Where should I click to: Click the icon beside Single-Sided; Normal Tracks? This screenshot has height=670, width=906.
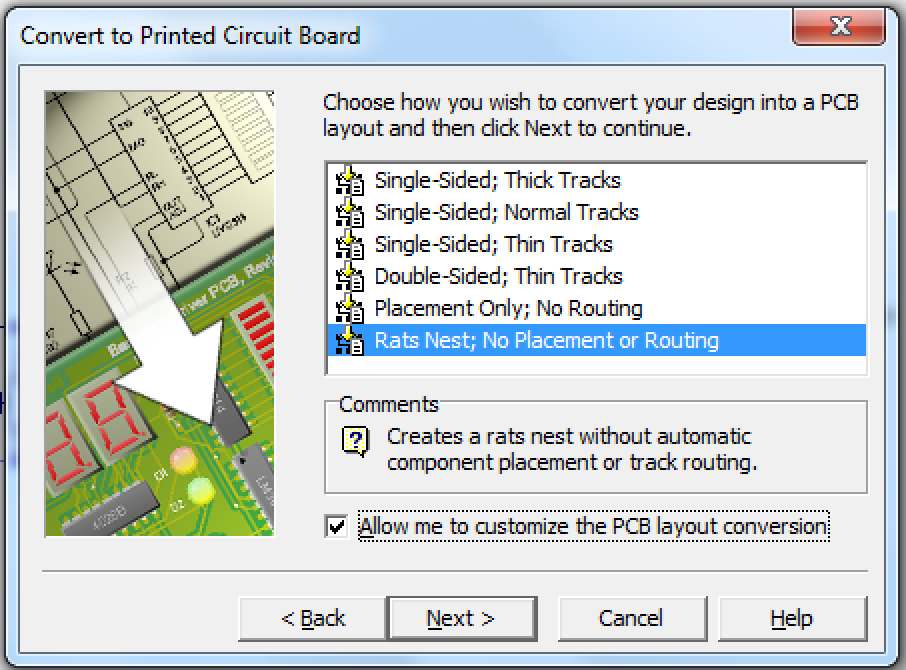(350, 213)
